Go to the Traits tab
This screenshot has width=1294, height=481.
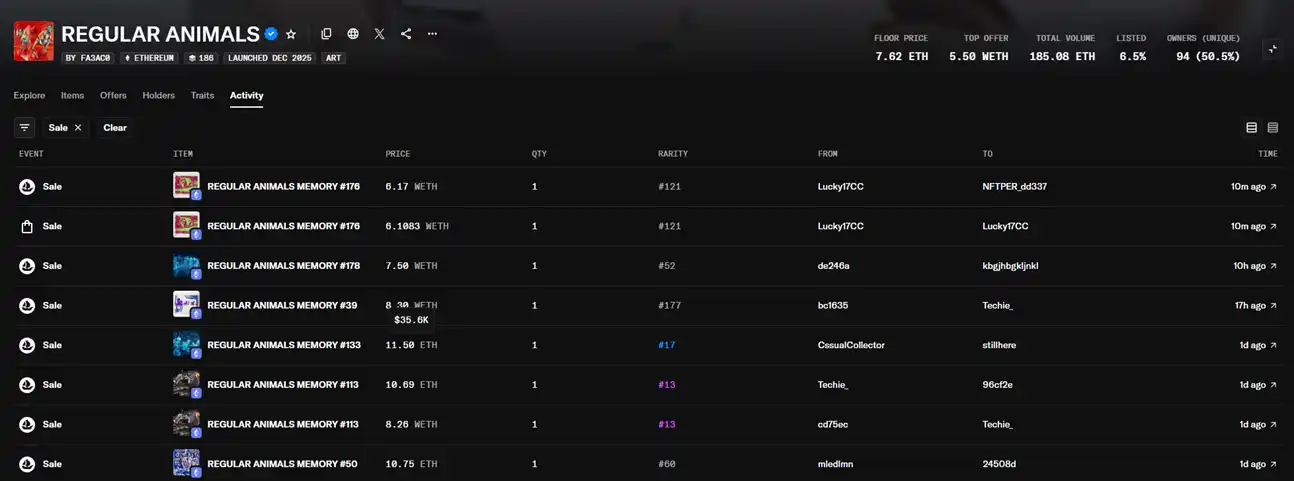coord(202,96)
